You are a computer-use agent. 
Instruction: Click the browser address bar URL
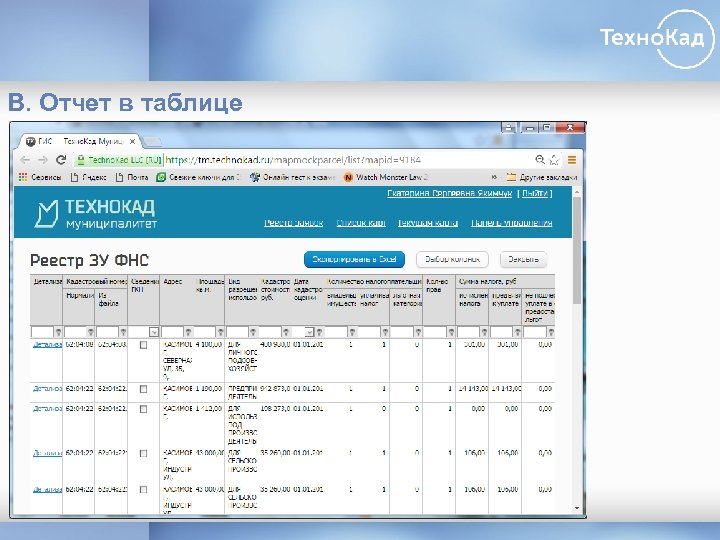click(293, 160)
